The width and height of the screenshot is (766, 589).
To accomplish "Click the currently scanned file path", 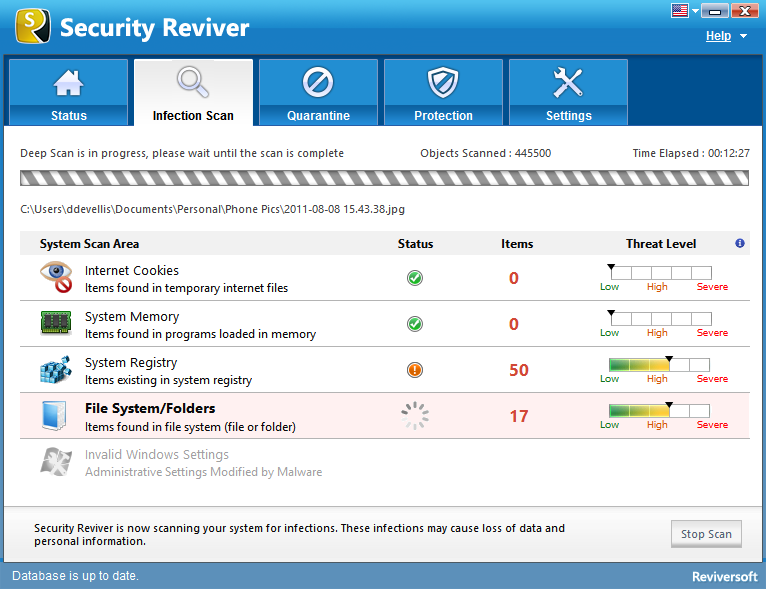I will click(213, 210).
